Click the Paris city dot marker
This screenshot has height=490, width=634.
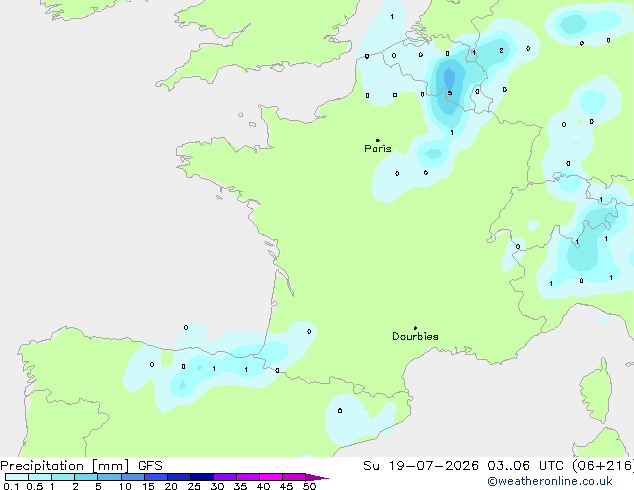(x=378, y=140)
